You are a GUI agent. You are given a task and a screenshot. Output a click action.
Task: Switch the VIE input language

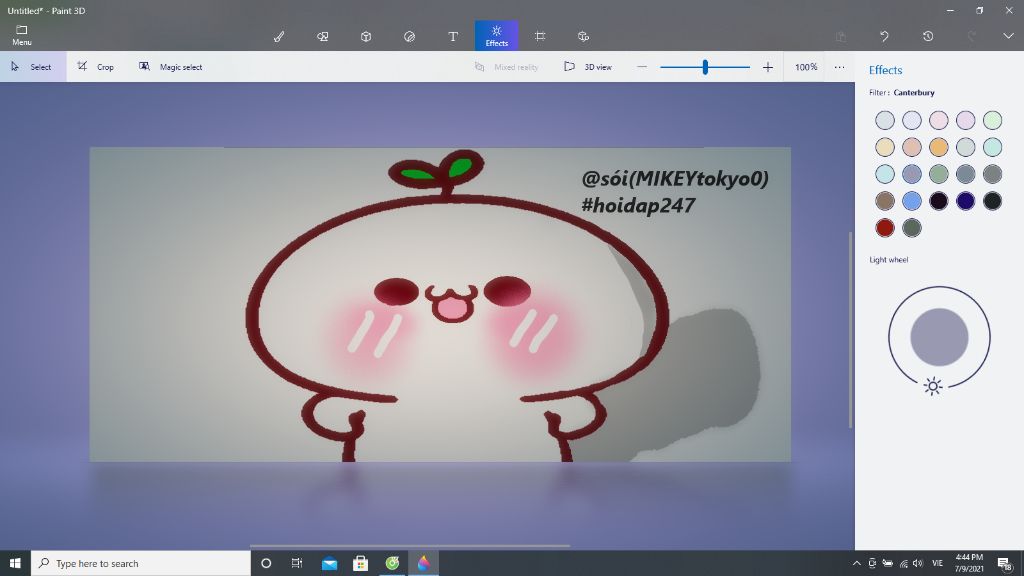point(937,563)
